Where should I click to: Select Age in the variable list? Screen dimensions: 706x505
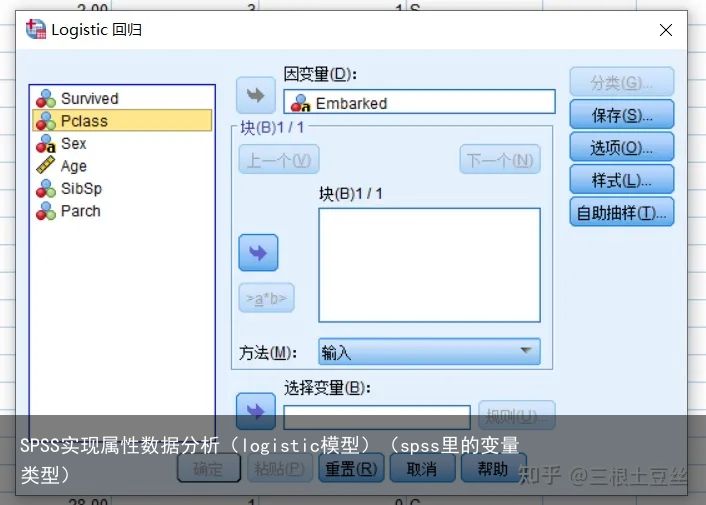(x=122, y=166)
